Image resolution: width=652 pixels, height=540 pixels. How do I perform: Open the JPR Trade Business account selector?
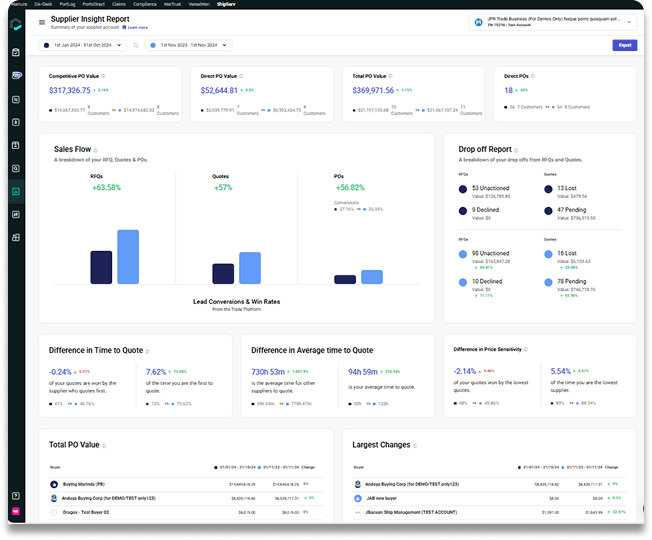pyautogui.click(x=553, y=22)
